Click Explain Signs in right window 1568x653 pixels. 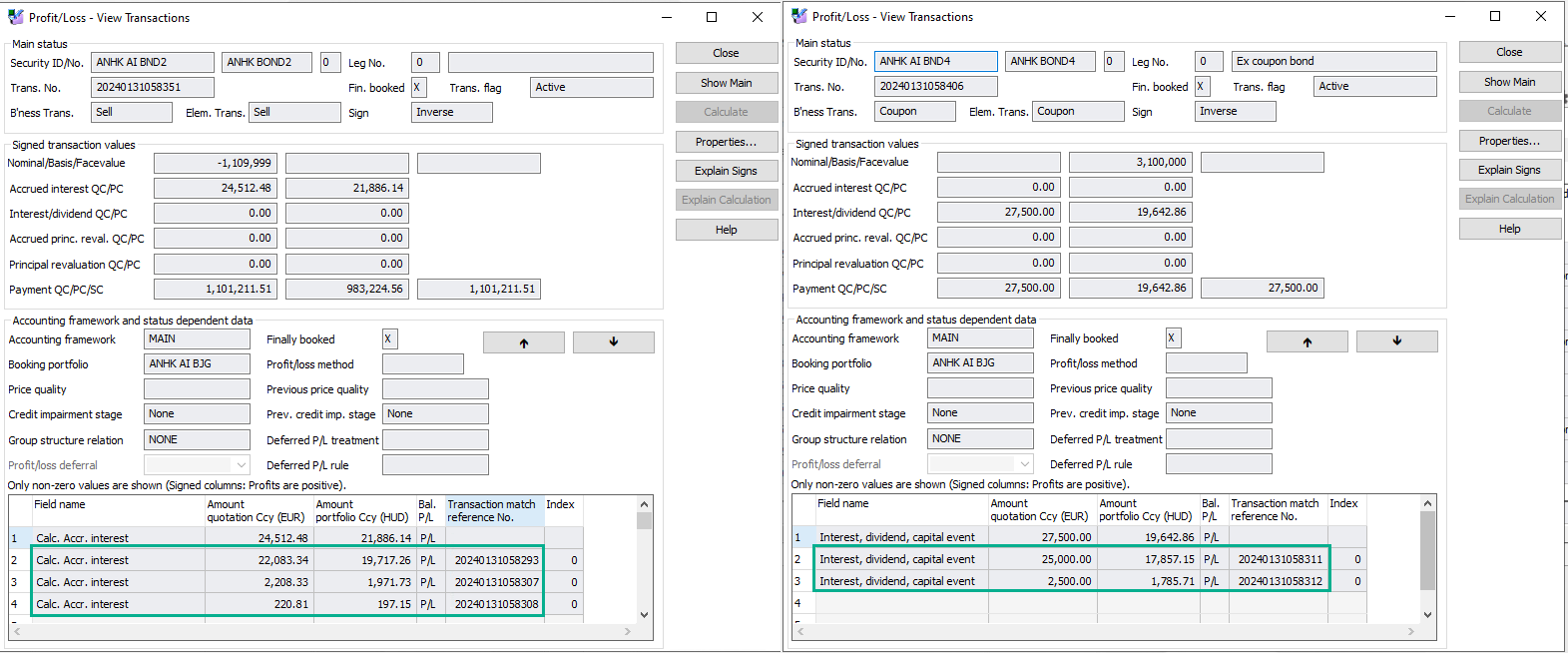(1510, 170)
